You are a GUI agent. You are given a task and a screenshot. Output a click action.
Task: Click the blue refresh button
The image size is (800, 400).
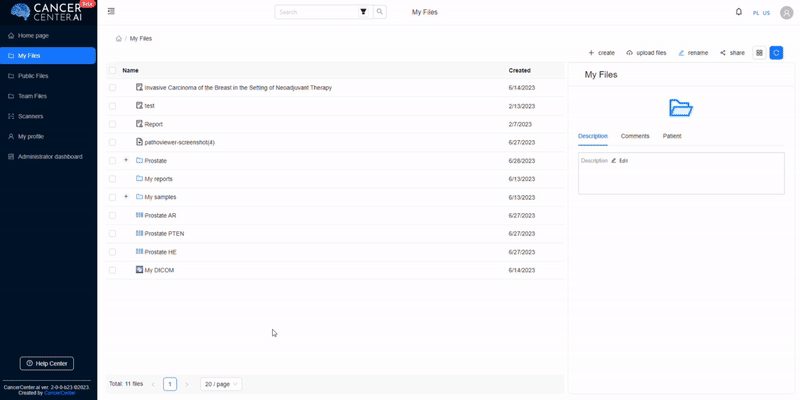[x=776, y=53]
